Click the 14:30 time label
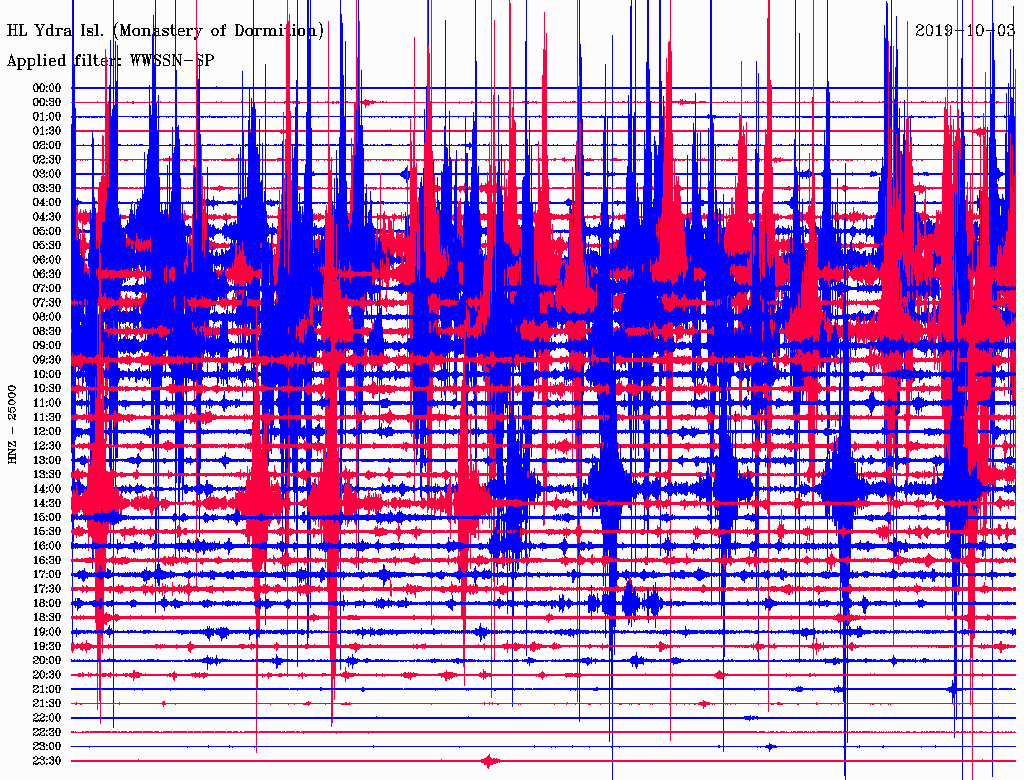 [x=47, y=504]
